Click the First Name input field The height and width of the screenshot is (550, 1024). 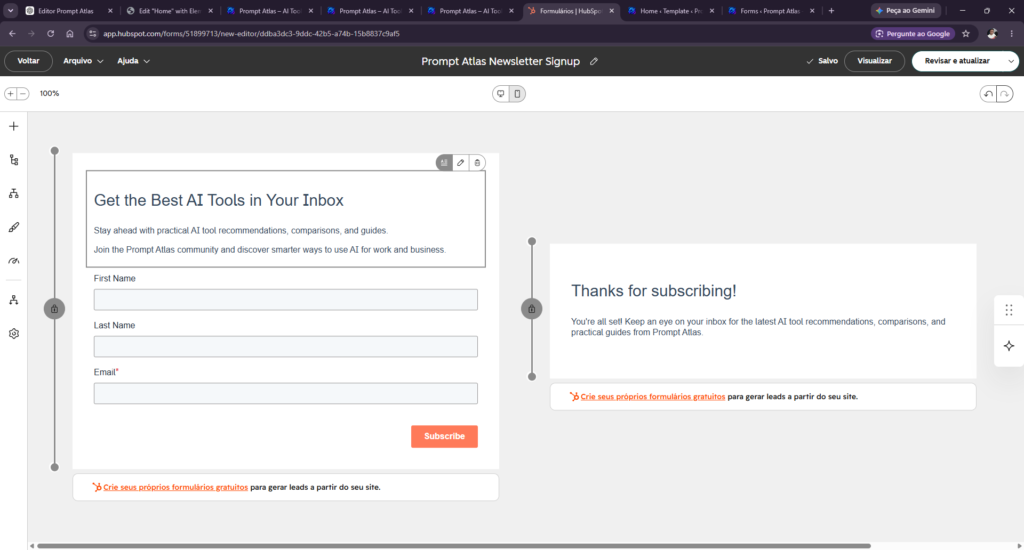coord(285,299)
